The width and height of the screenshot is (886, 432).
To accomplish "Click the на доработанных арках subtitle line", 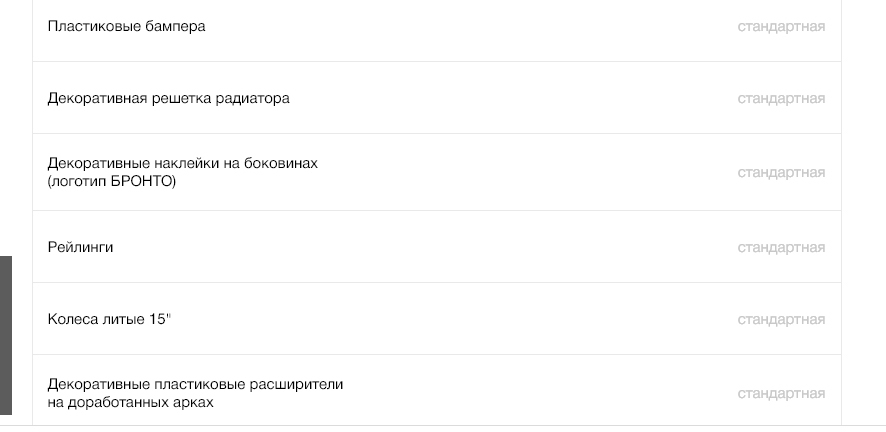I will [131, 402].
